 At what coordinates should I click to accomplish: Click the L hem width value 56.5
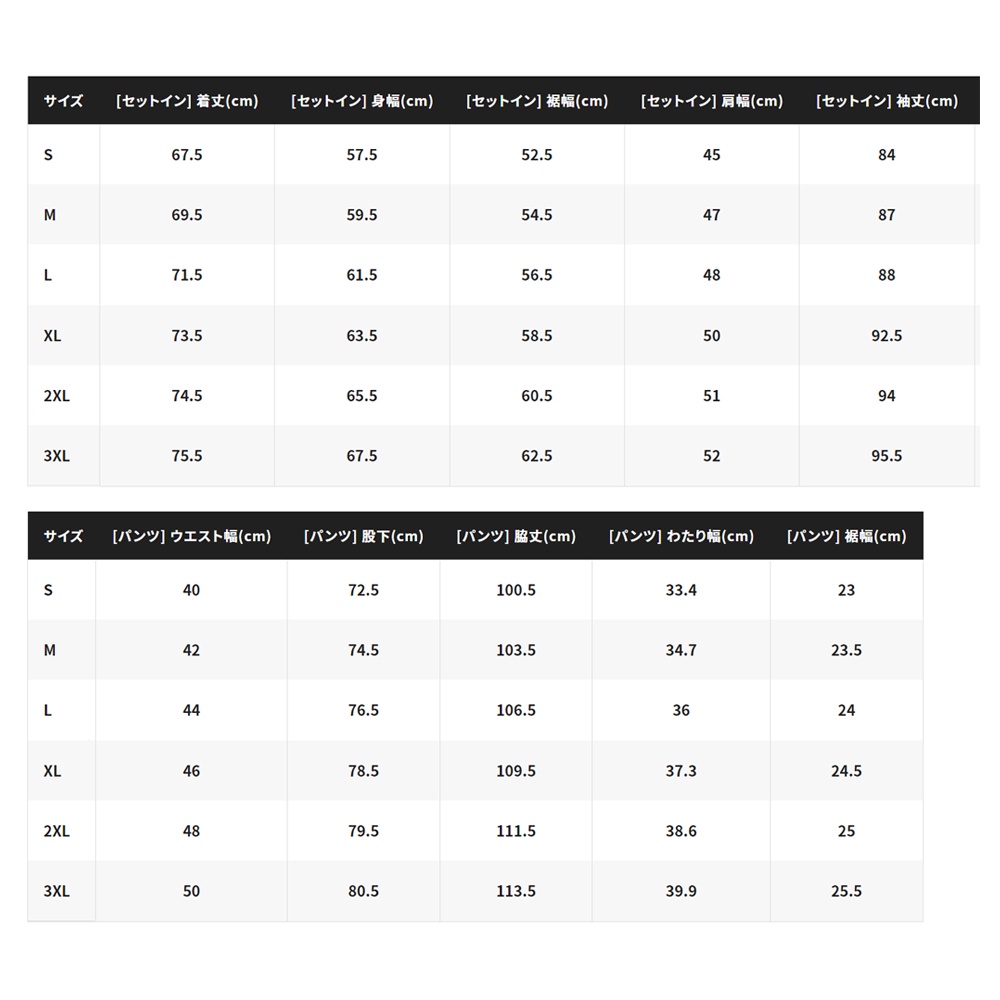point(537,275)
